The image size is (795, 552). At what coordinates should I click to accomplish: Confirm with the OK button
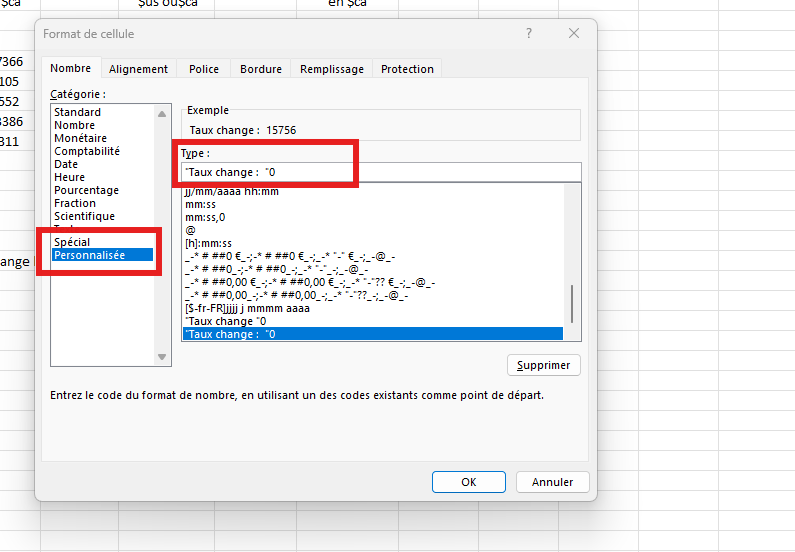pos(468,482)
